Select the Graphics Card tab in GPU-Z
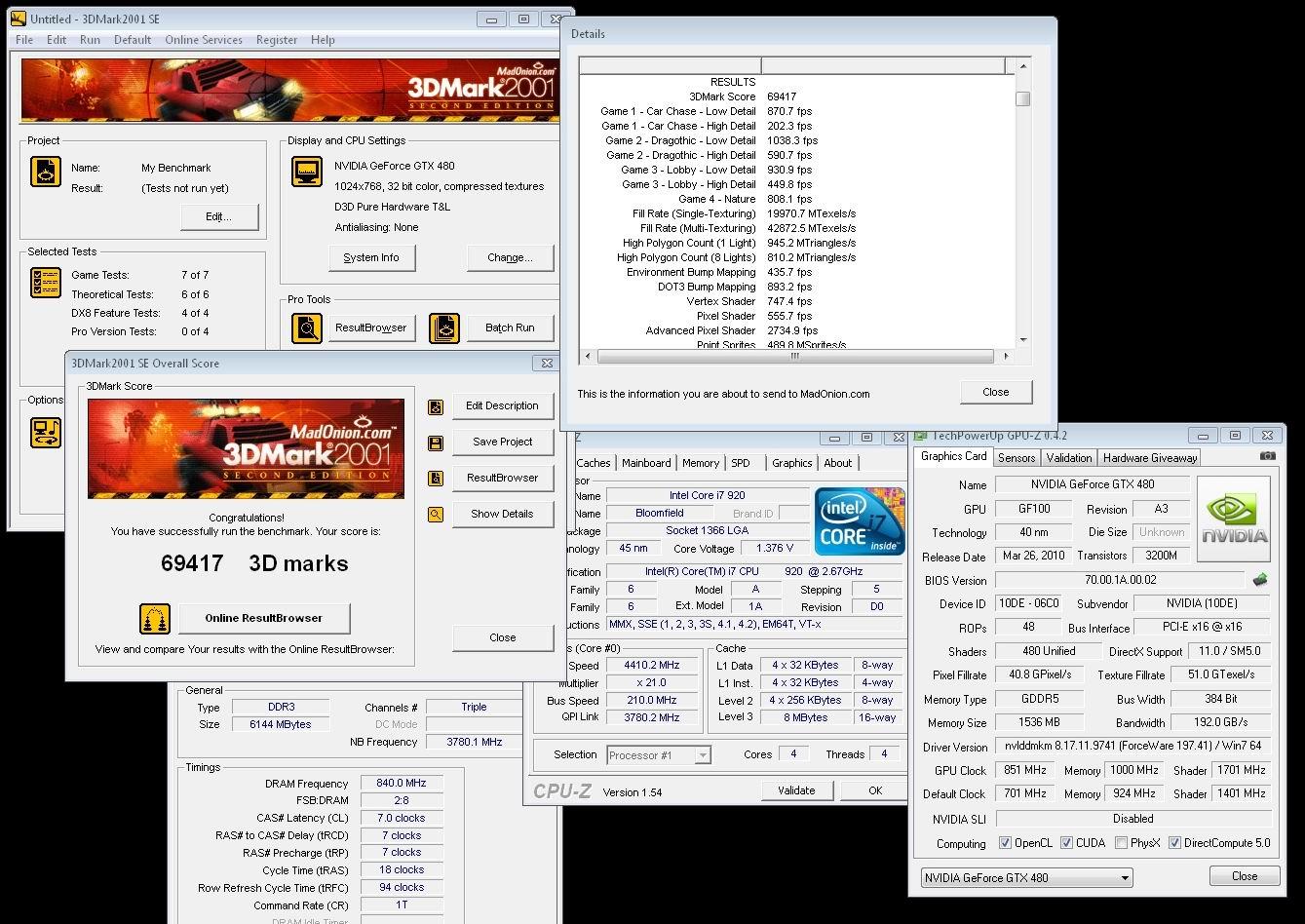 pyautogui.click(x=953, y=456)
